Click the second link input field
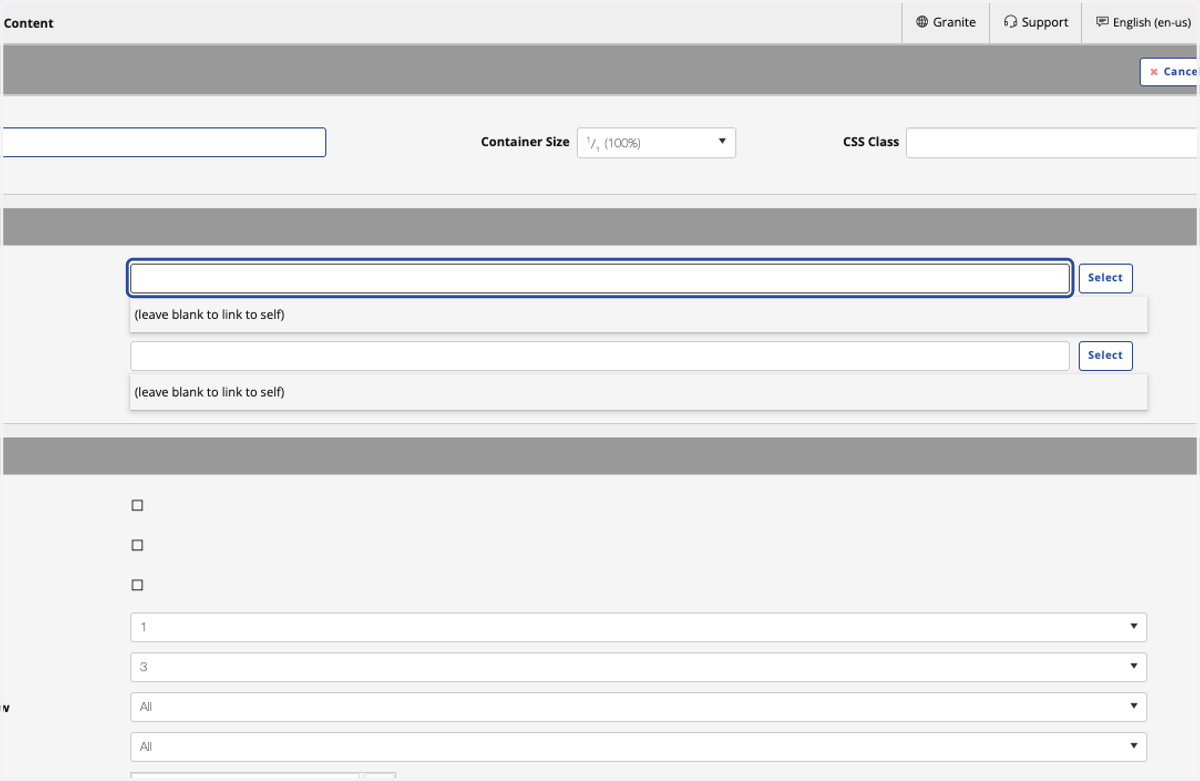 [x=600, y=356]
